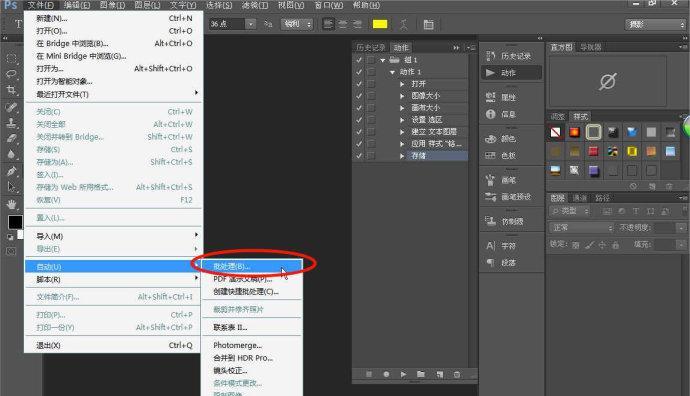The height and width of the screenshot is (396, 690).
Task: Expand the 打开 step details
Action: 402,84
